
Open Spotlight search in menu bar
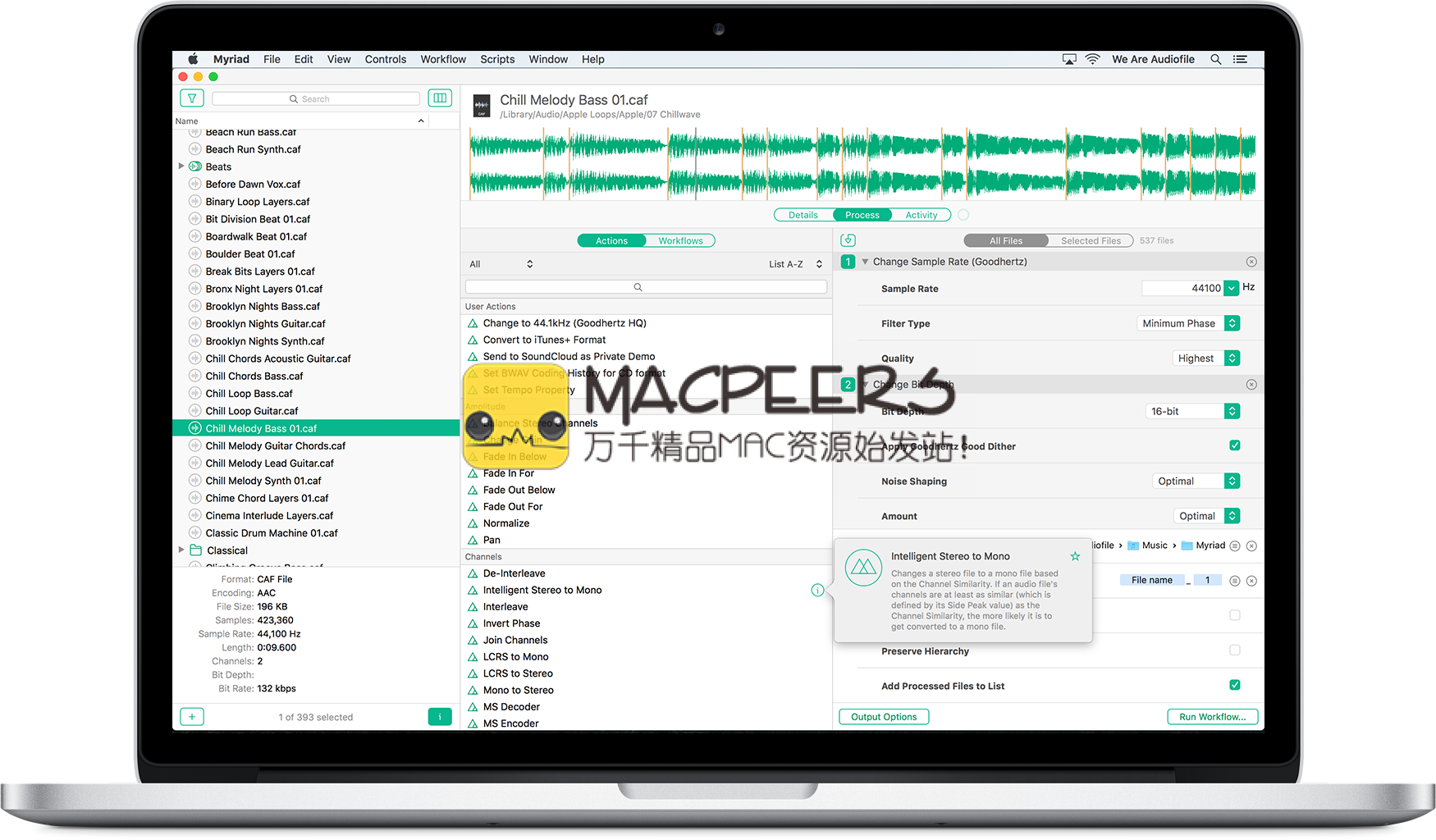(x=1216, y=59)
